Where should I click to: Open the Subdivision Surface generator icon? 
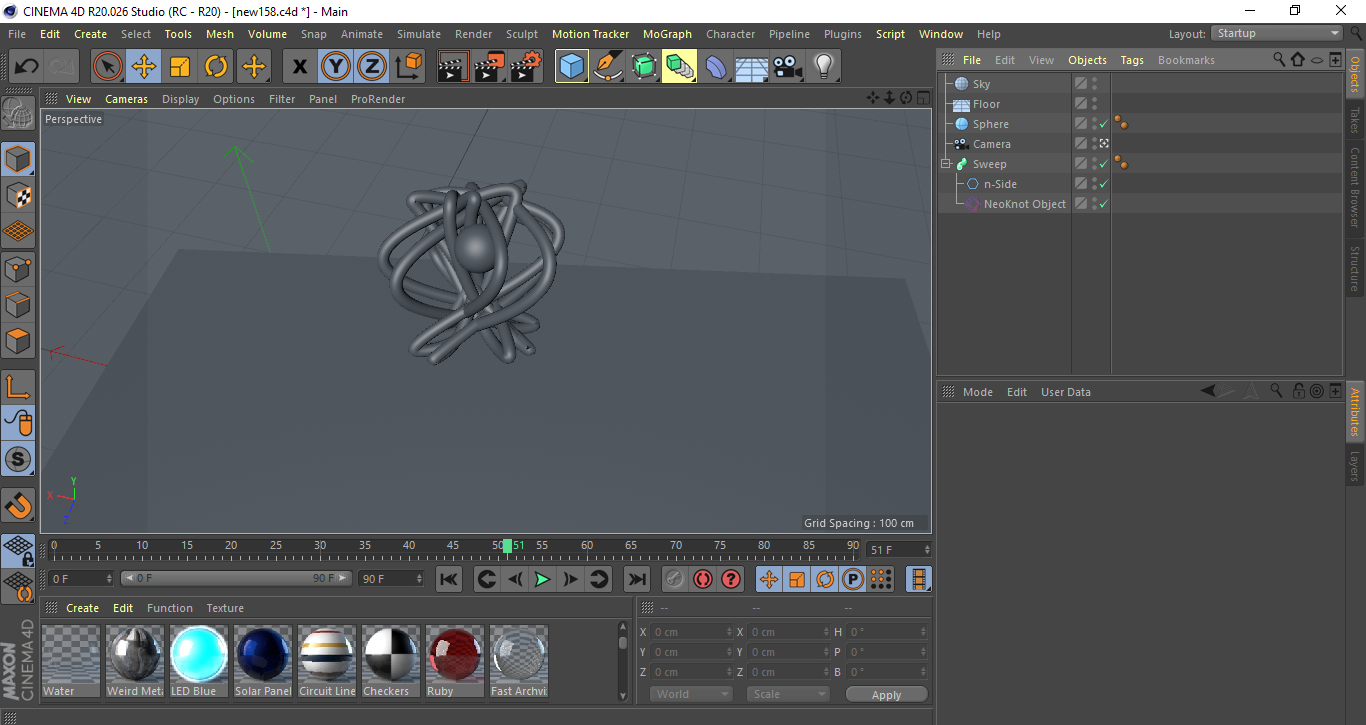(x=644, y=67)
